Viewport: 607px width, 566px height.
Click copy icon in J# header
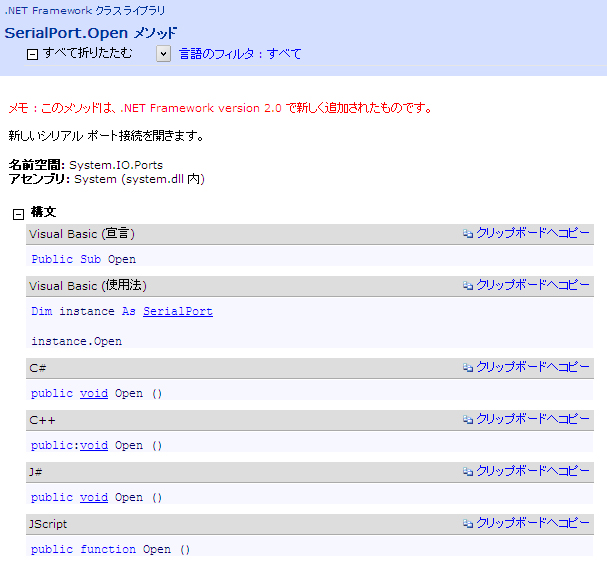pos(468,471)
